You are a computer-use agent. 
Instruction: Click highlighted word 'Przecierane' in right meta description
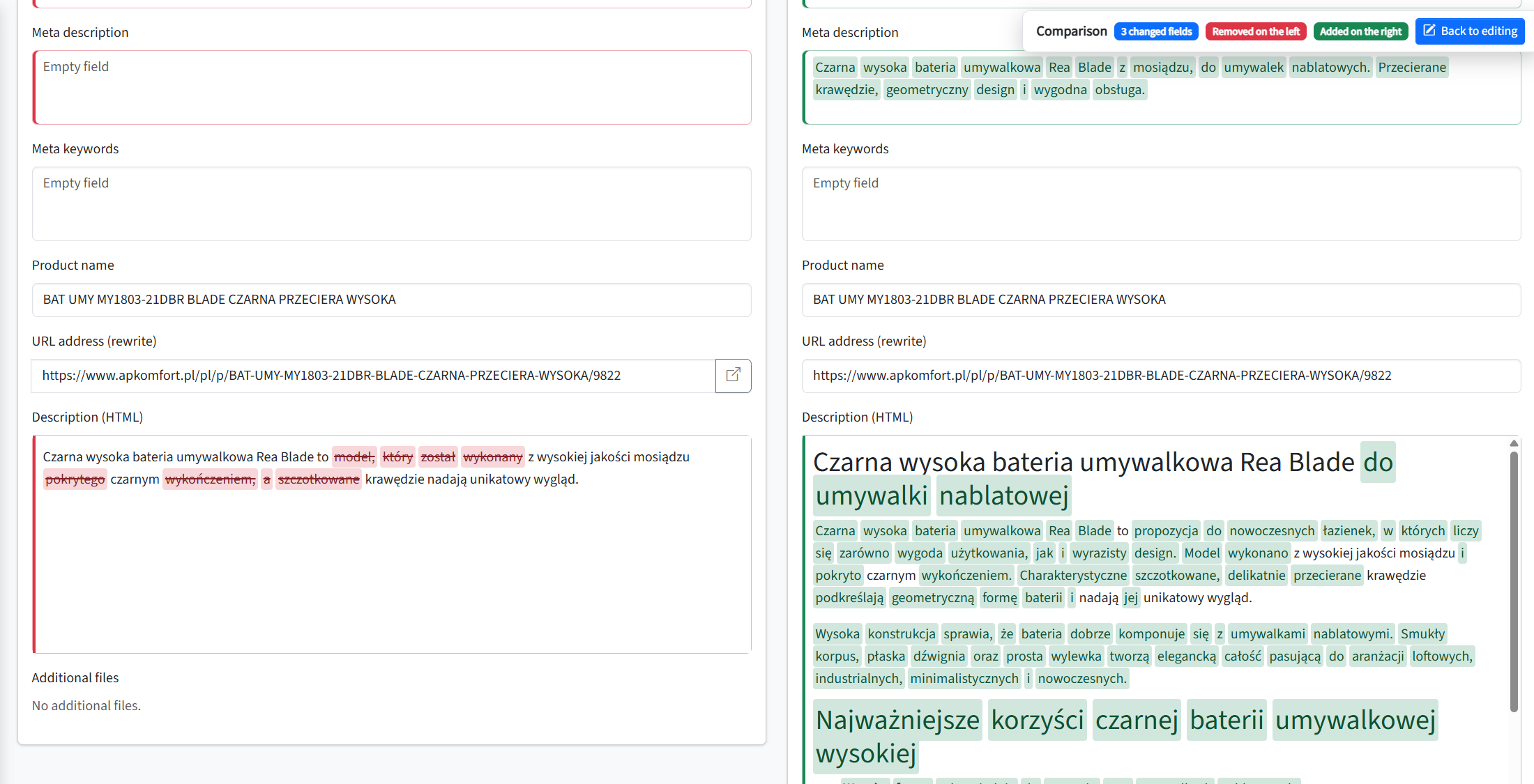point(1412,68)
